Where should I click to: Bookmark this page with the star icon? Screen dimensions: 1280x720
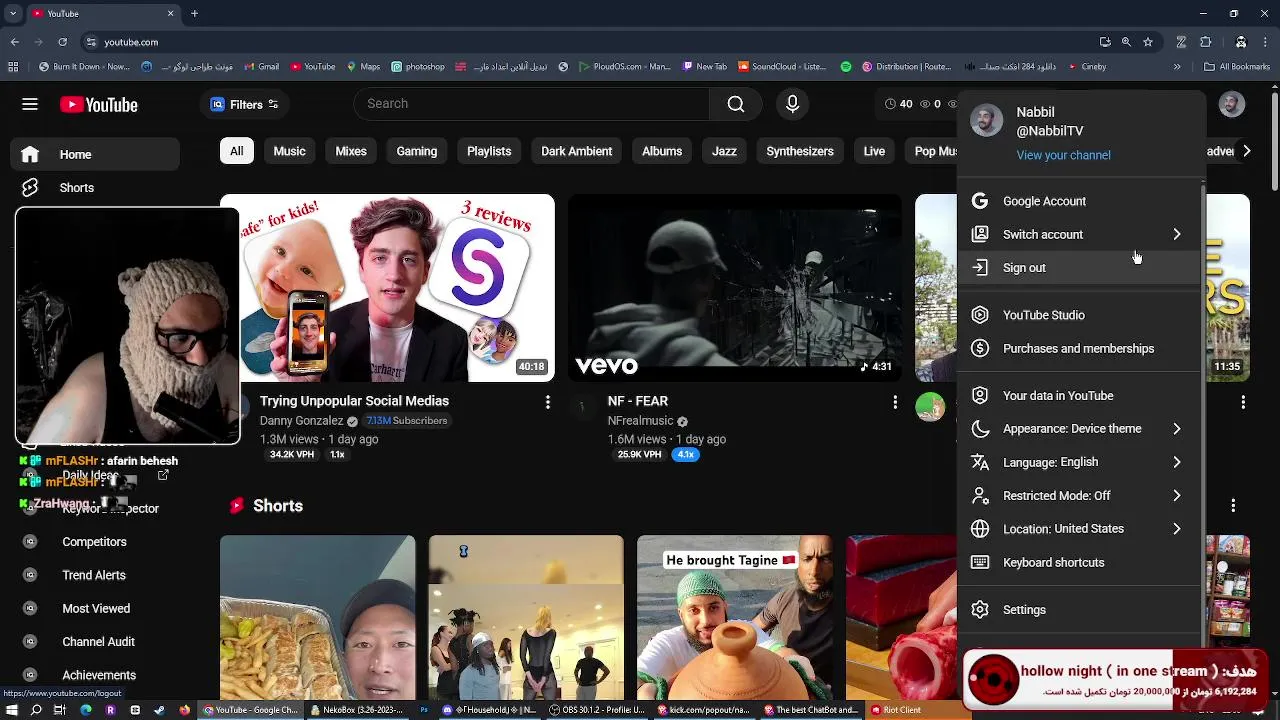pyautogui.click(x=1148, y=42)
